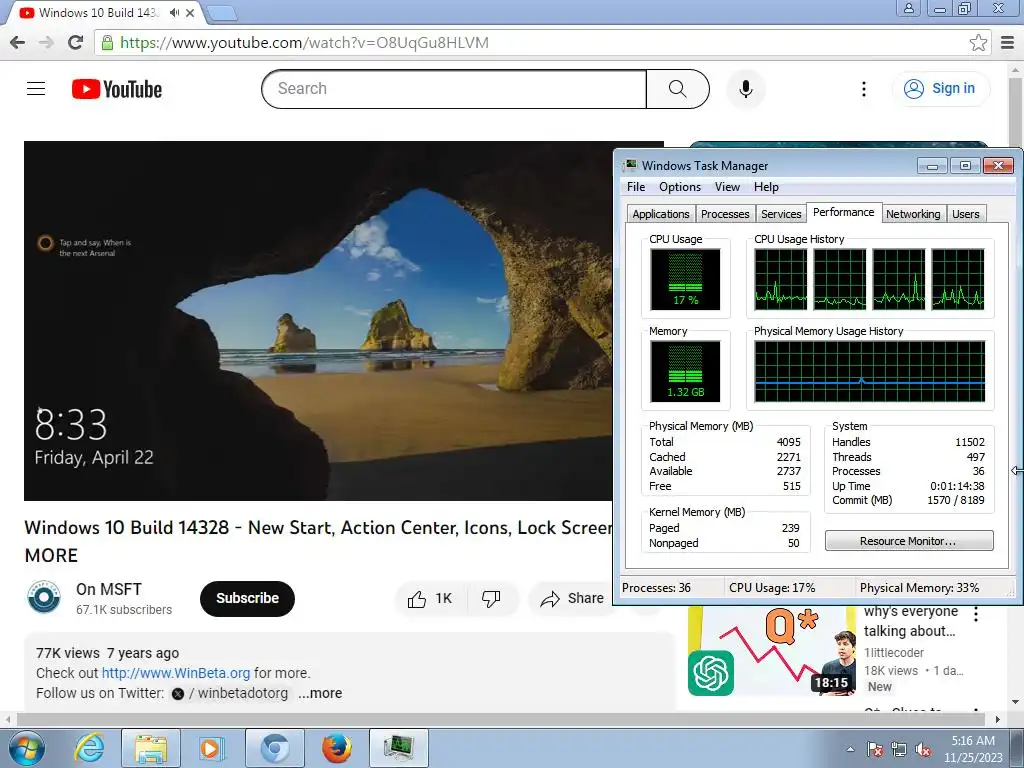Screen dimensions: 1024x768
Task: Open Windows Media Player taskbar icon
Action: (x=212, y=748)
